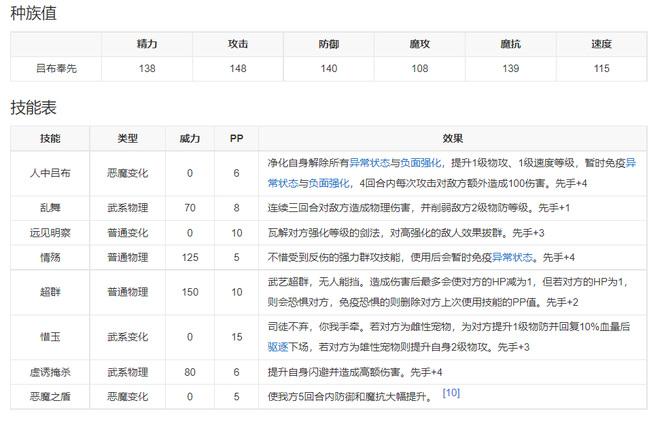Select 普通变化 type in 远见明察 row

click(127, 233)
